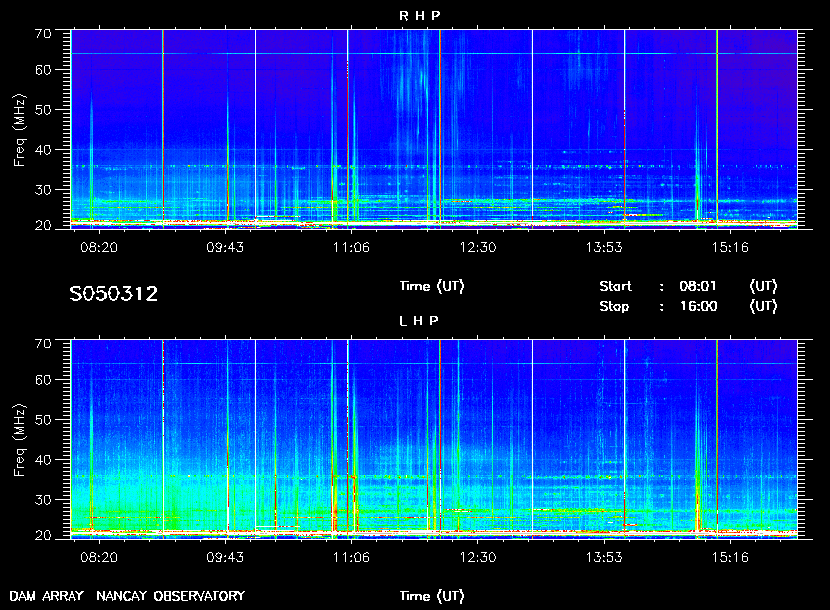Click inside the RHP spectrogram panel
This screenshot has width=830, height=610.
point(434,129)
